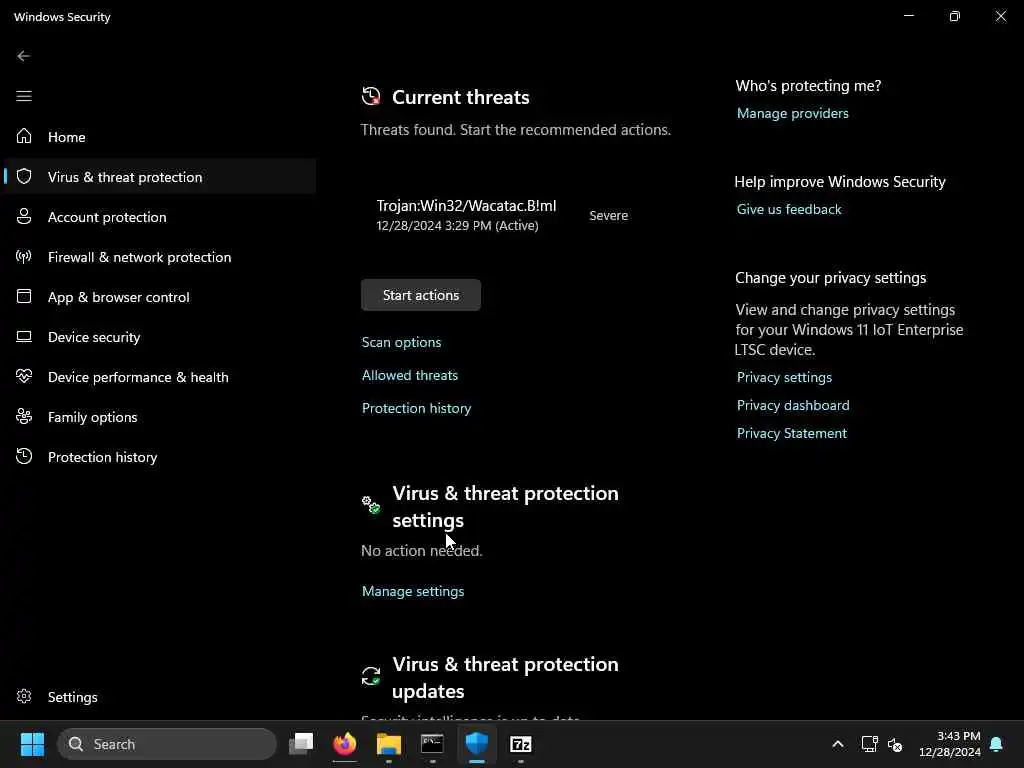Open Settings in the sidebar
Viewport: 1024px width, 768px height.
click(159, 697)
